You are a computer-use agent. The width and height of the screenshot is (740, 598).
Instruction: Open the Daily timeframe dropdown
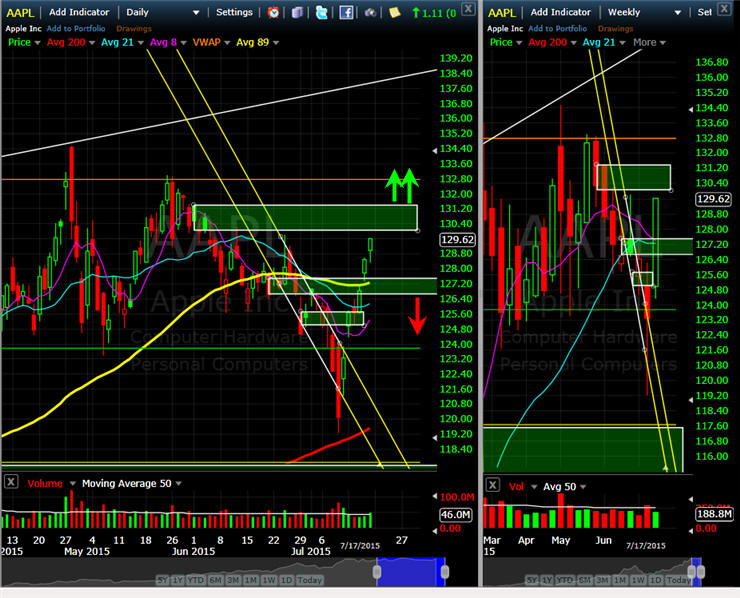[196, 13]
